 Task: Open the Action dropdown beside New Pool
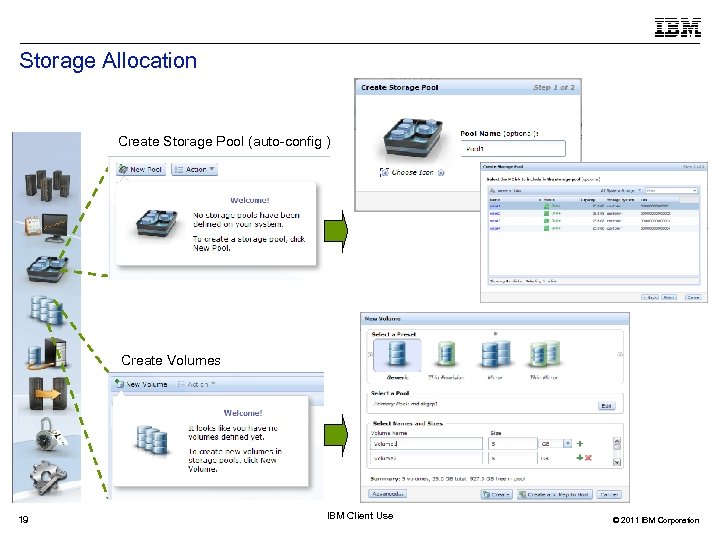point(194,169)
